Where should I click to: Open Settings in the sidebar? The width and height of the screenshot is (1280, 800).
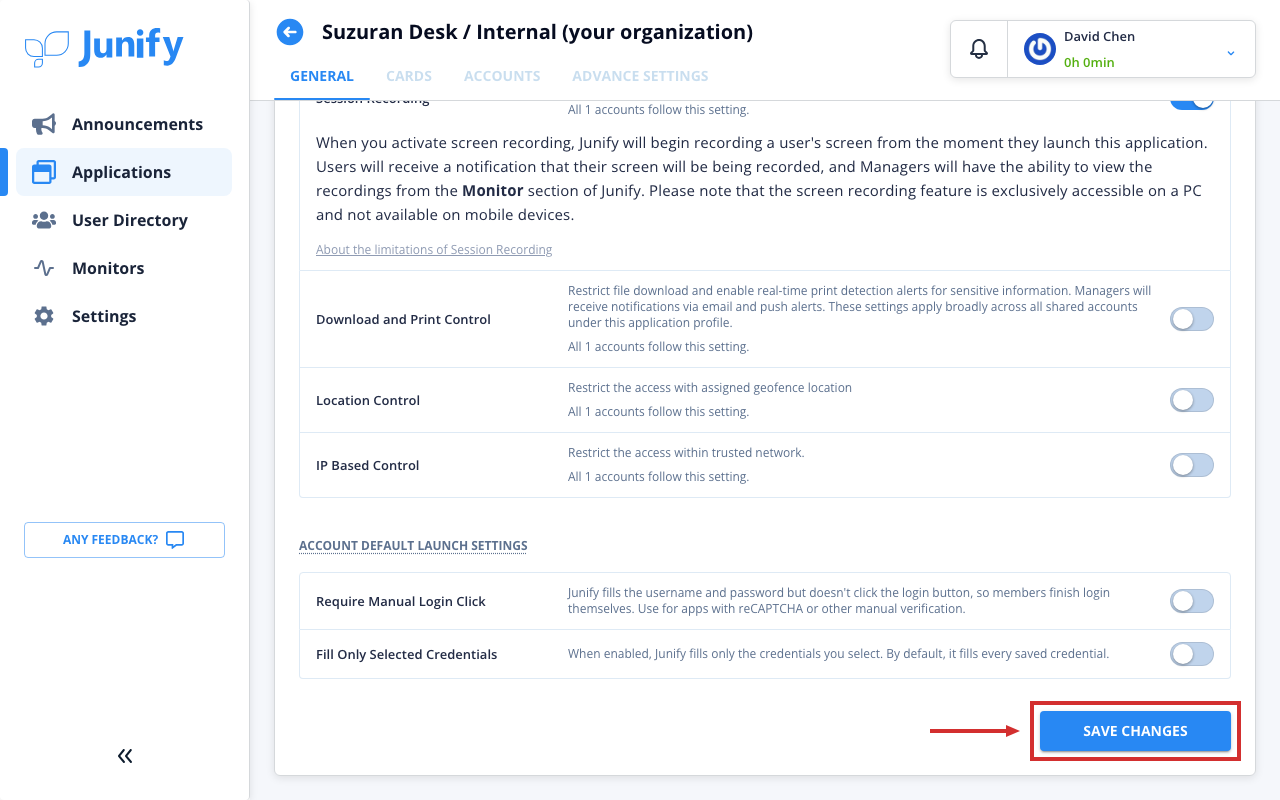click(124, 316)
